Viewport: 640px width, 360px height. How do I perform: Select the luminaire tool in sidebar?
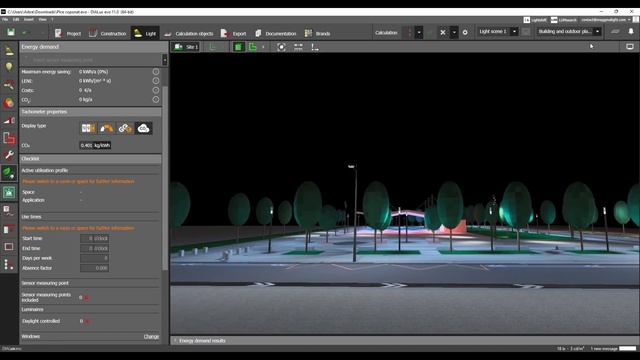point(9,50)
